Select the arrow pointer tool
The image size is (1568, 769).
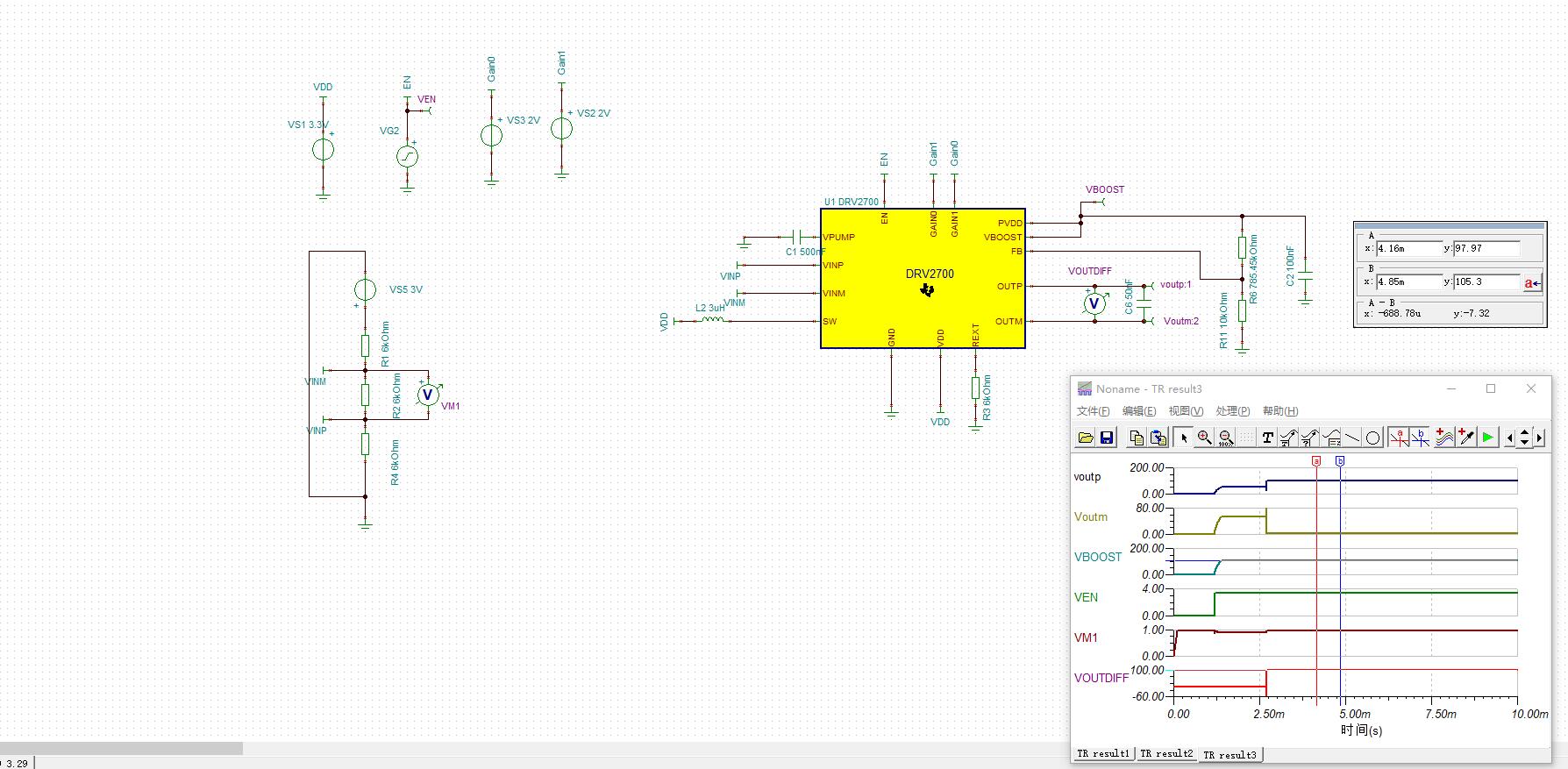pos(1183,438)
